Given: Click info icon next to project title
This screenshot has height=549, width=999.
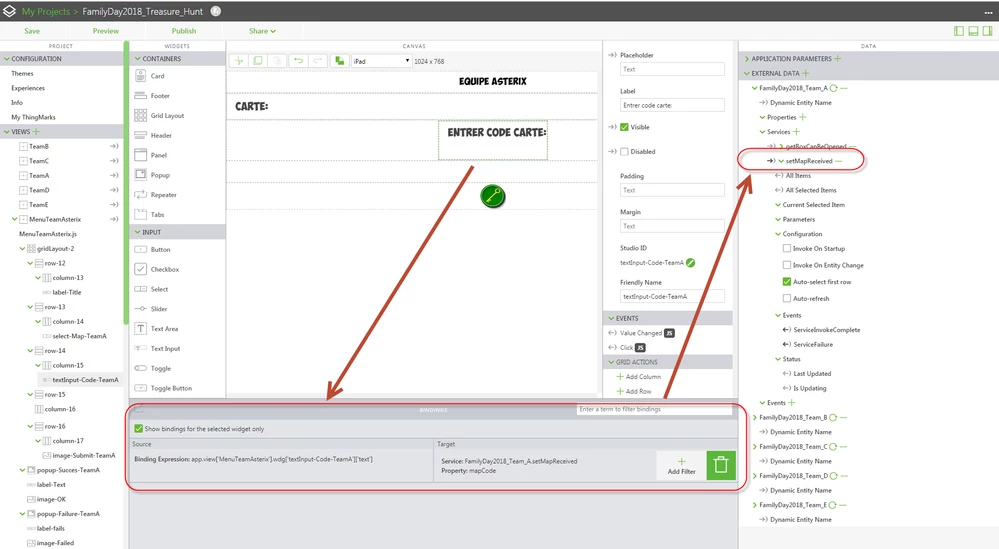Looking at the screenshot, I should coord(216,11).
